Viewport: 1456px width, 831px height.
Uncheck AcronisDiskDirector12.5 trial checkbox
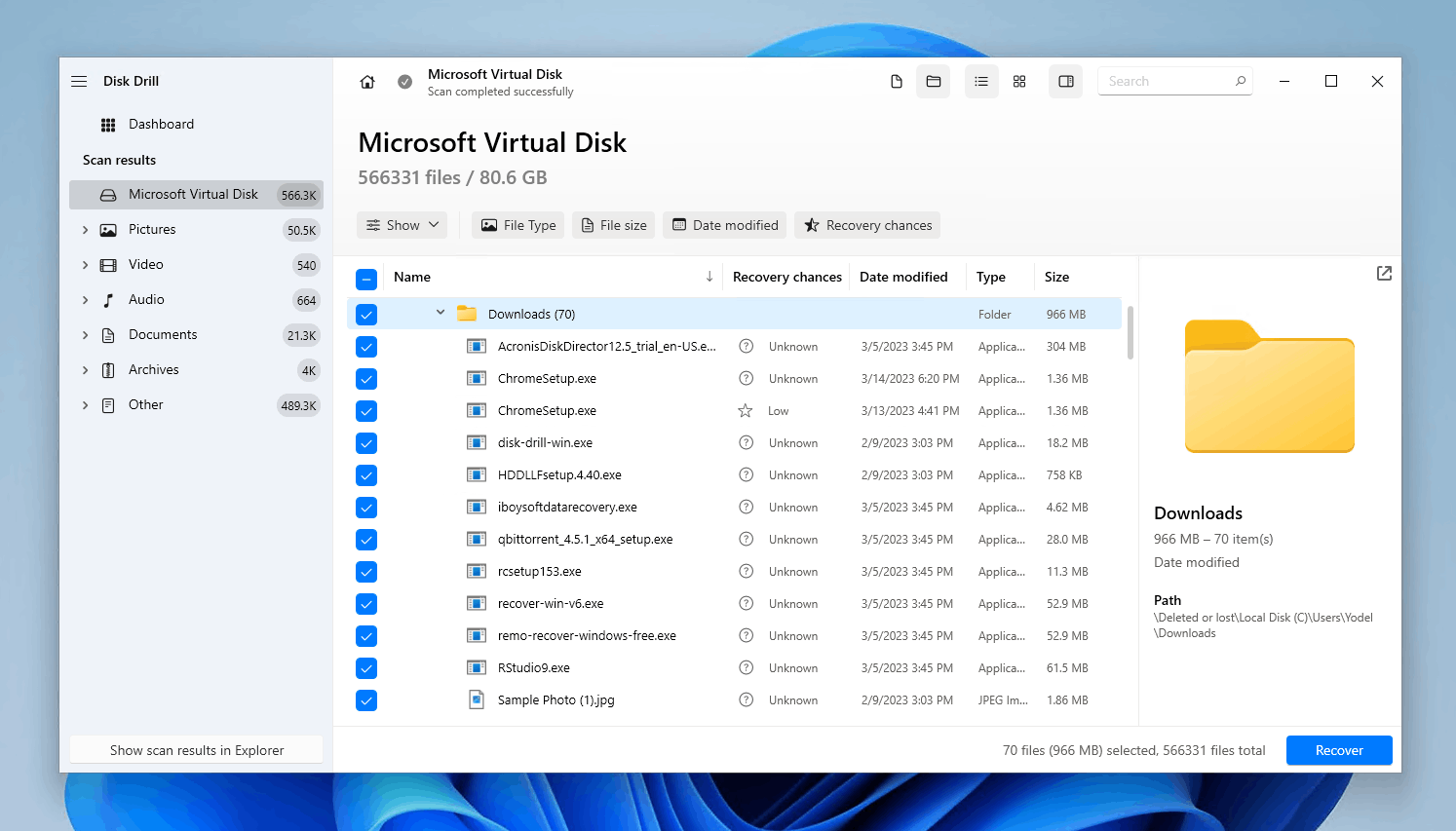[x=366, y=347]
